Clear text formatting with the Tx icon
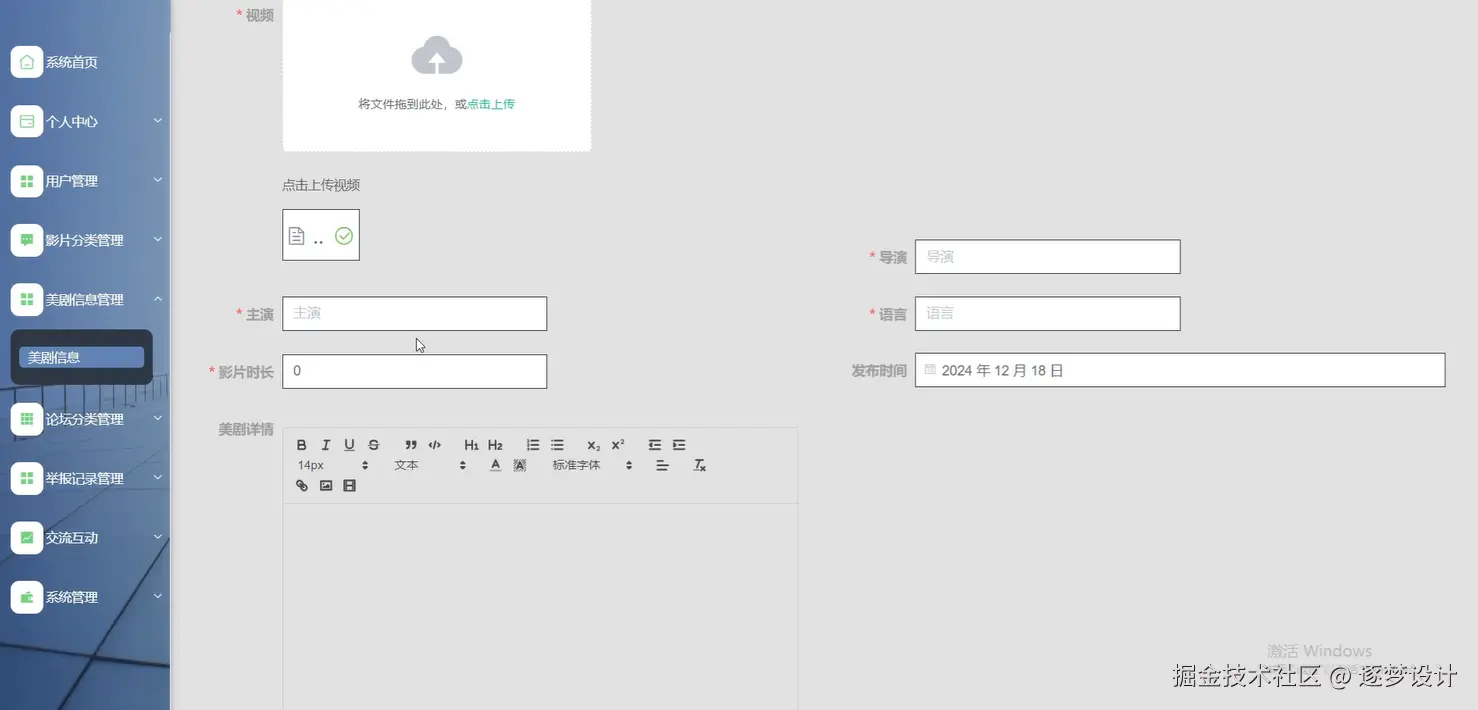The height and width of the screenshot is (710, 1478). coord(699,464)
